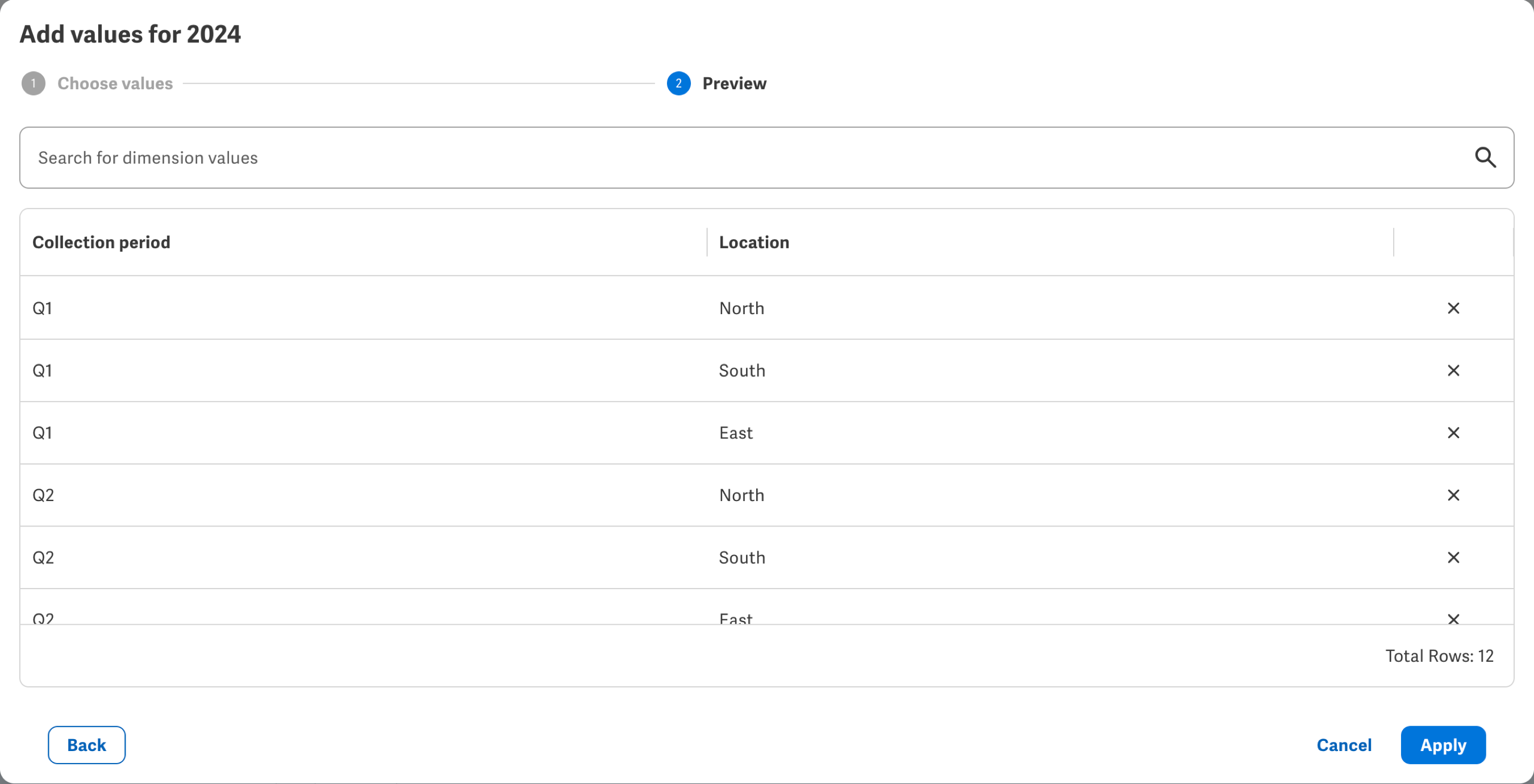Click the step 1 number circle
This screenshot has height=784, width=1534.
(34, 84)
